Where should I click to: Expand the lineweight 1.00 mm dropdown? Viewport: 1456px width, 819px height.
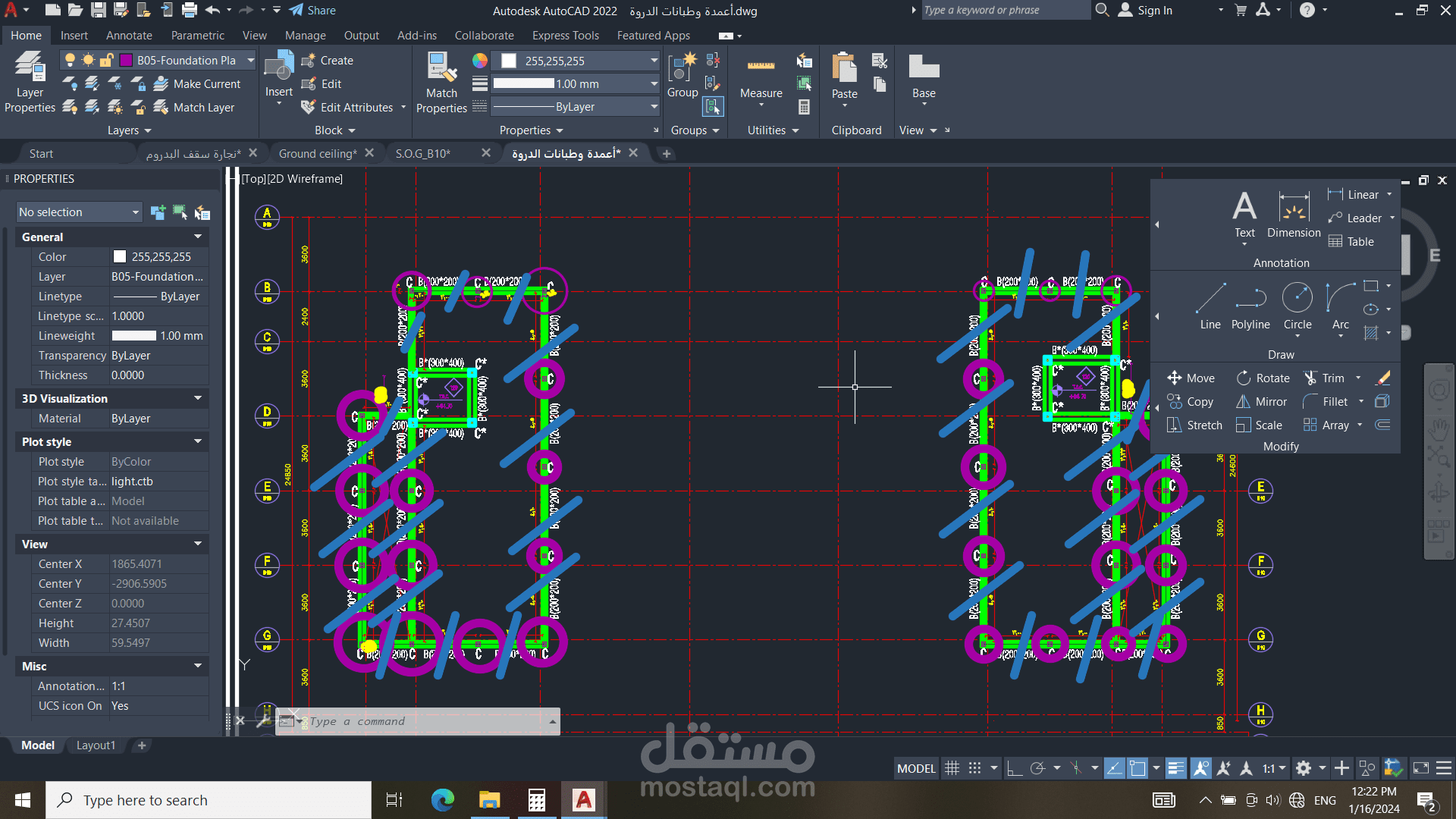[654, 83]
